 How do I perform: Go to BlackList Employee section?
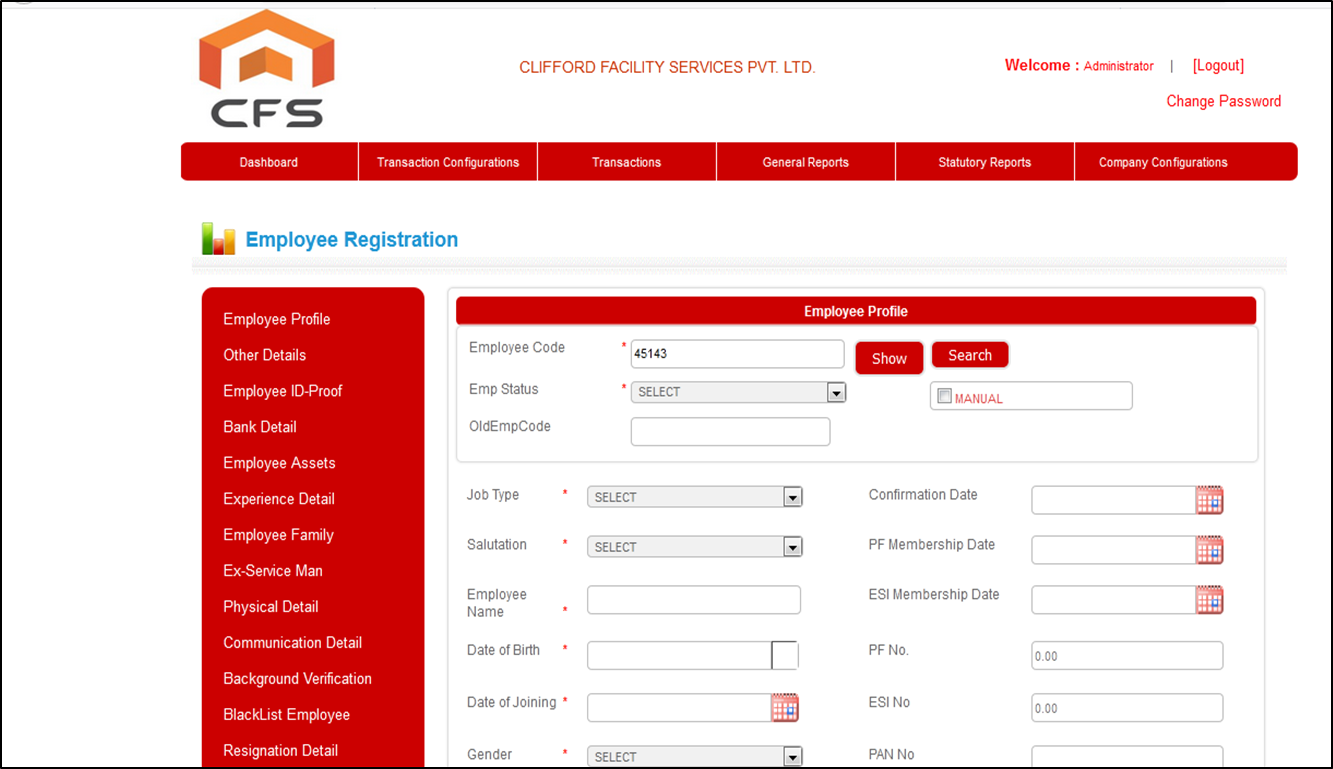coord(287,715)
